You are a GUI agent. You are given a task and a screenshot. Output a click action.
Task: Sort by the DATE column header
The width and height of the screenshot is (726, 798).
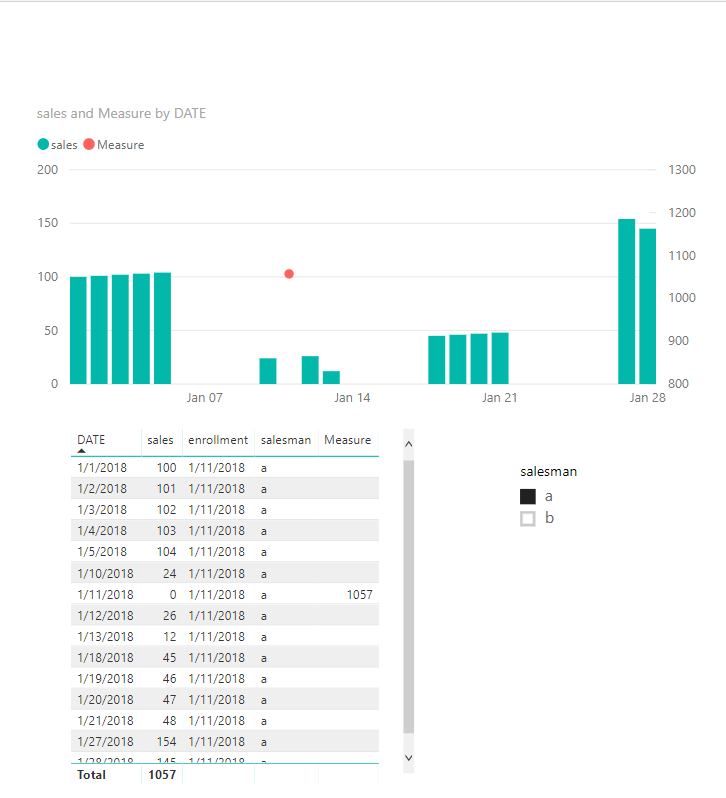point(91,440)
